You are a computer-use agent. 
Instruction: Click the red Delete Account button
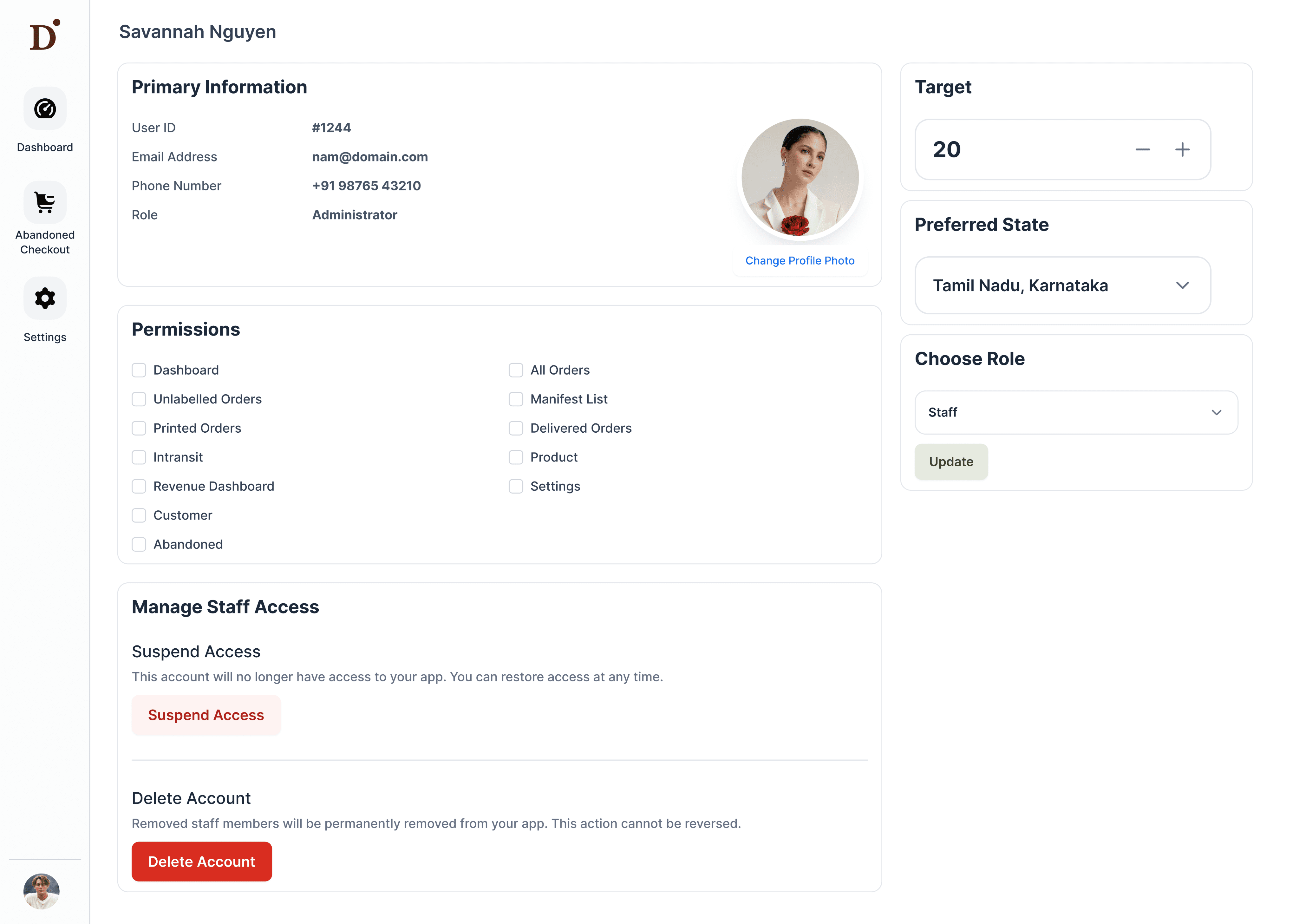201,862
